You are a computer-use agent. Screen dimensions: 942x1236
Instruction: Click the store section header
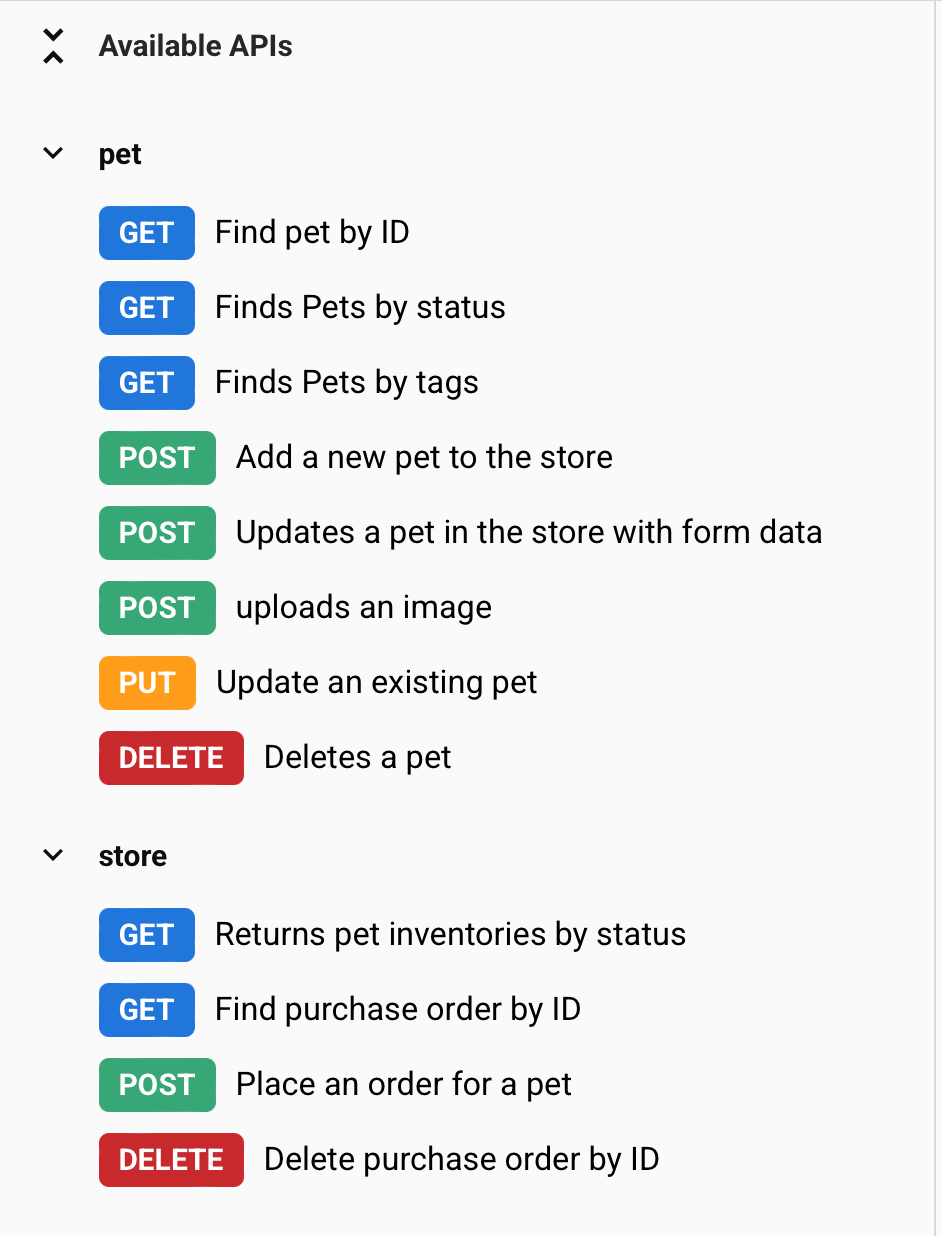click(x=132, y=856)
